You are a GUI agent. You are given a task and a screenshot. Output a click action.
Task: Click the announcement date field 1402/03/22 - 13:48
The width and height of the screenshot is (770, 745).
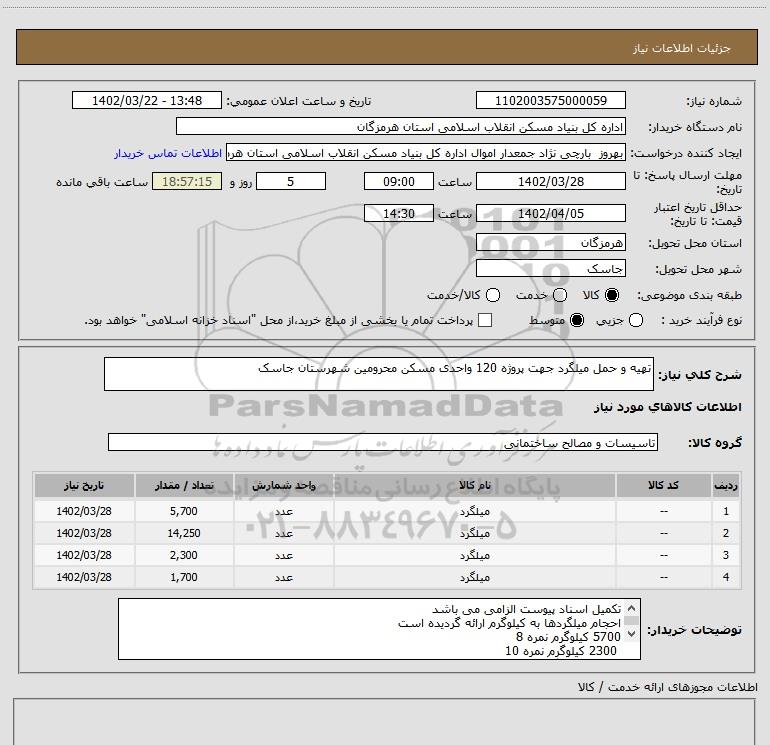tap(147, 100)
